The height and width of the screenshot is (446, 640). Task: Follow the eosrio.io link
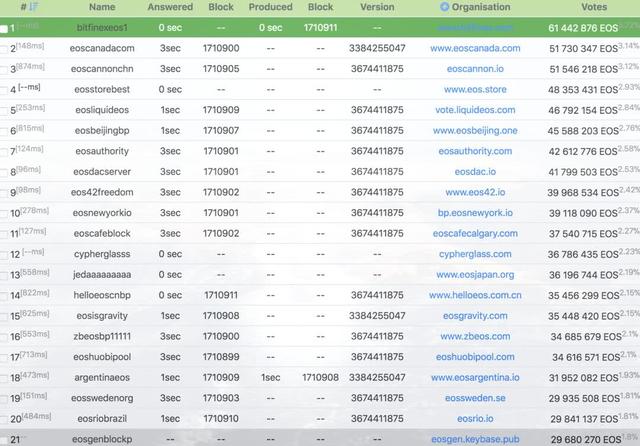(x=475, y=418)
